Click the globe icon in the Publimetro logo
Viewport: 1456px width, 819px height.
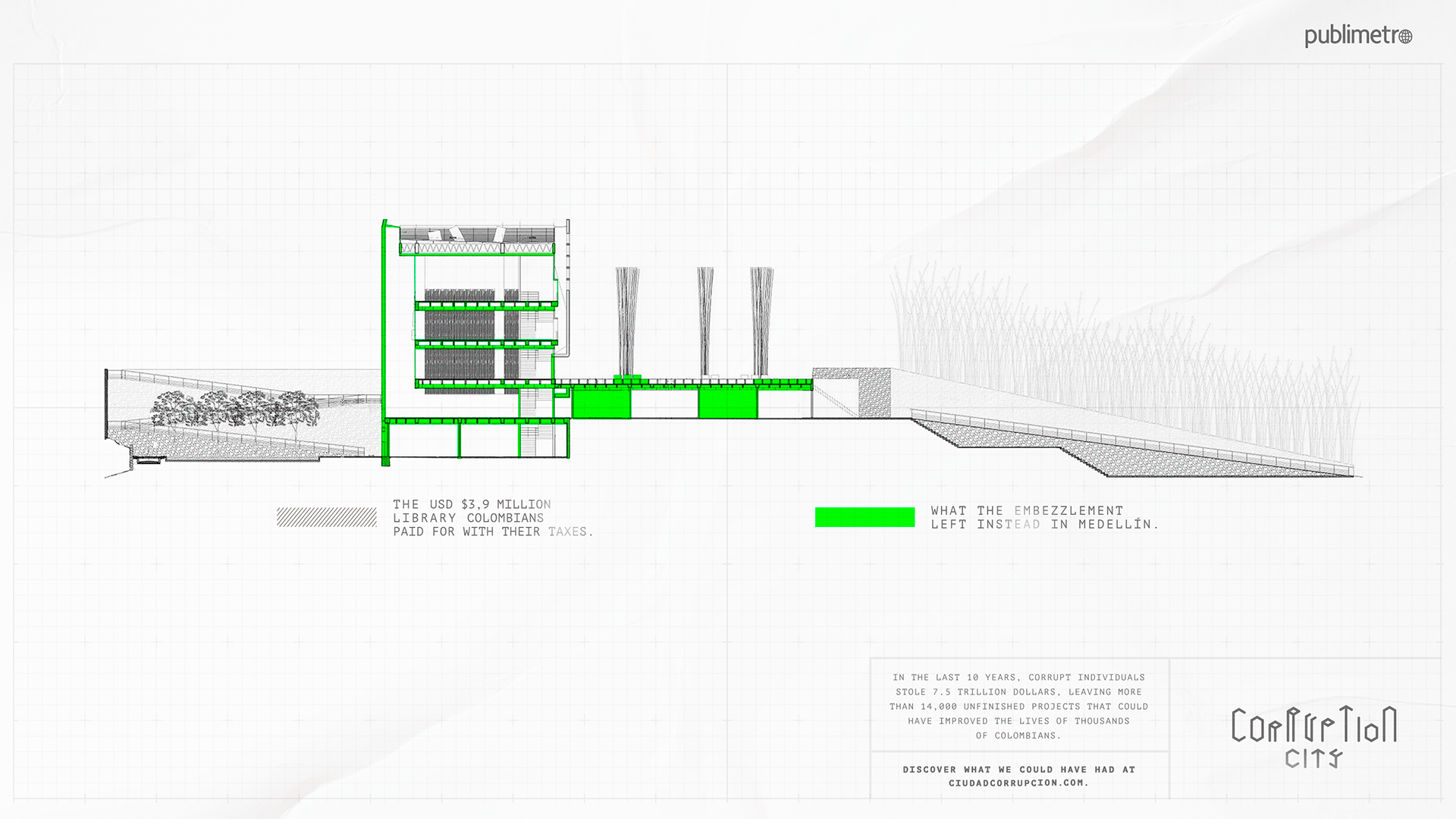tap(1404, 36)
